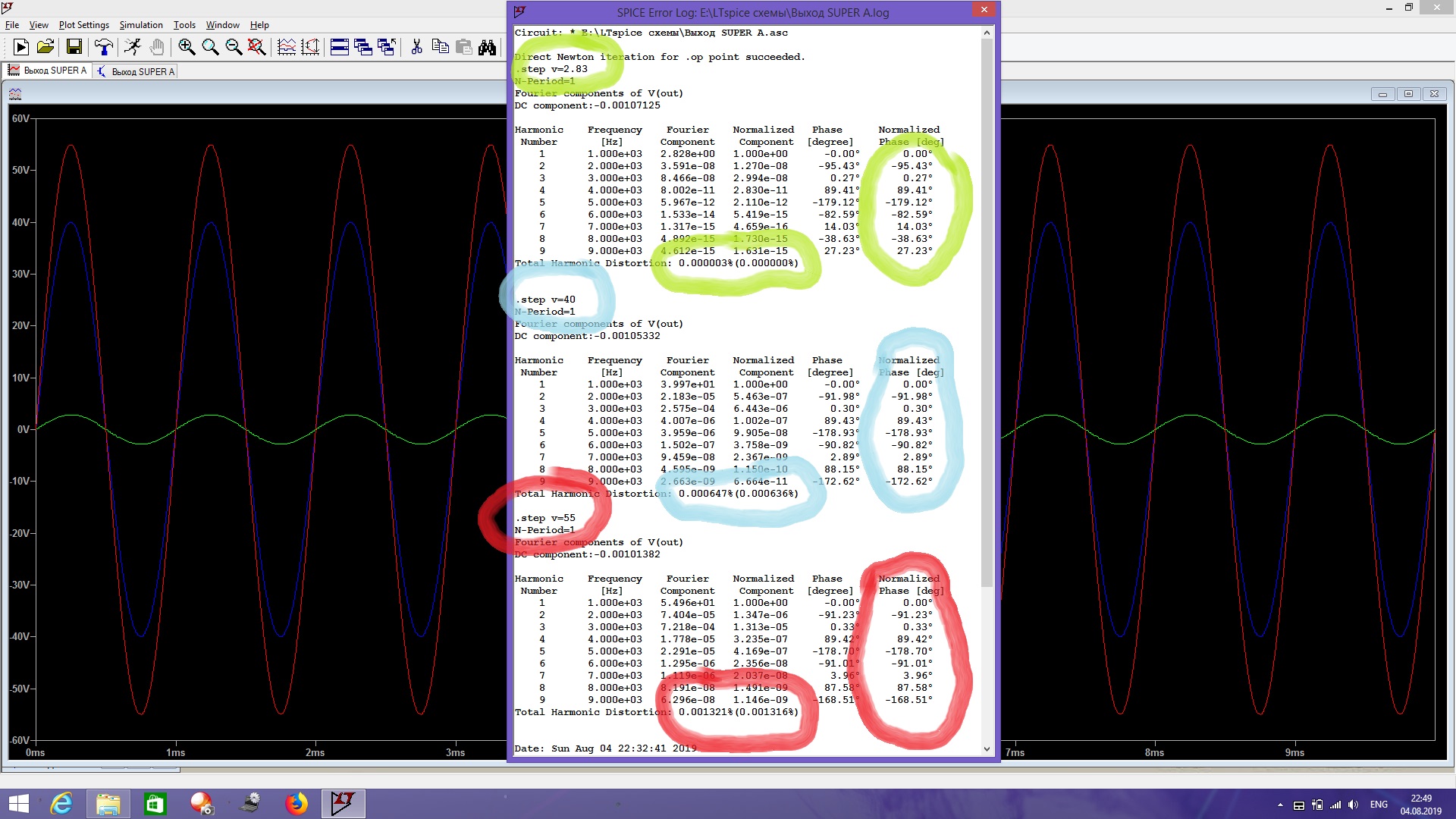Cascade windows using the toolbar icon

point(363,47)
